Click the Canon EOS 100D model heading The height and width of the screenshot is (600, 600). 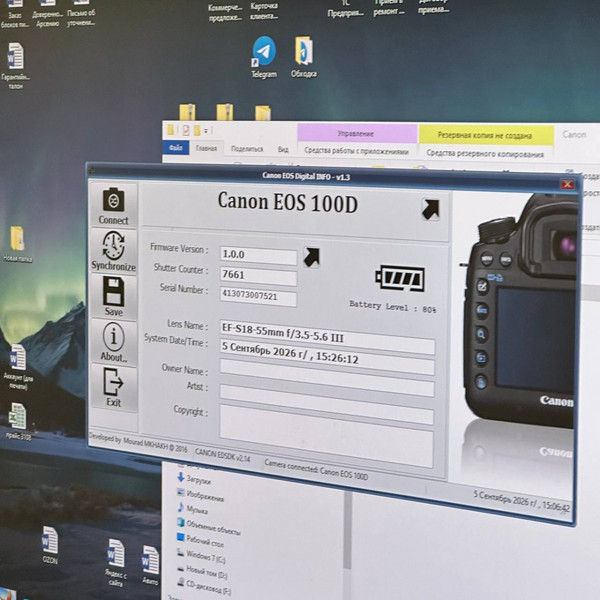(x=288, y=202)
